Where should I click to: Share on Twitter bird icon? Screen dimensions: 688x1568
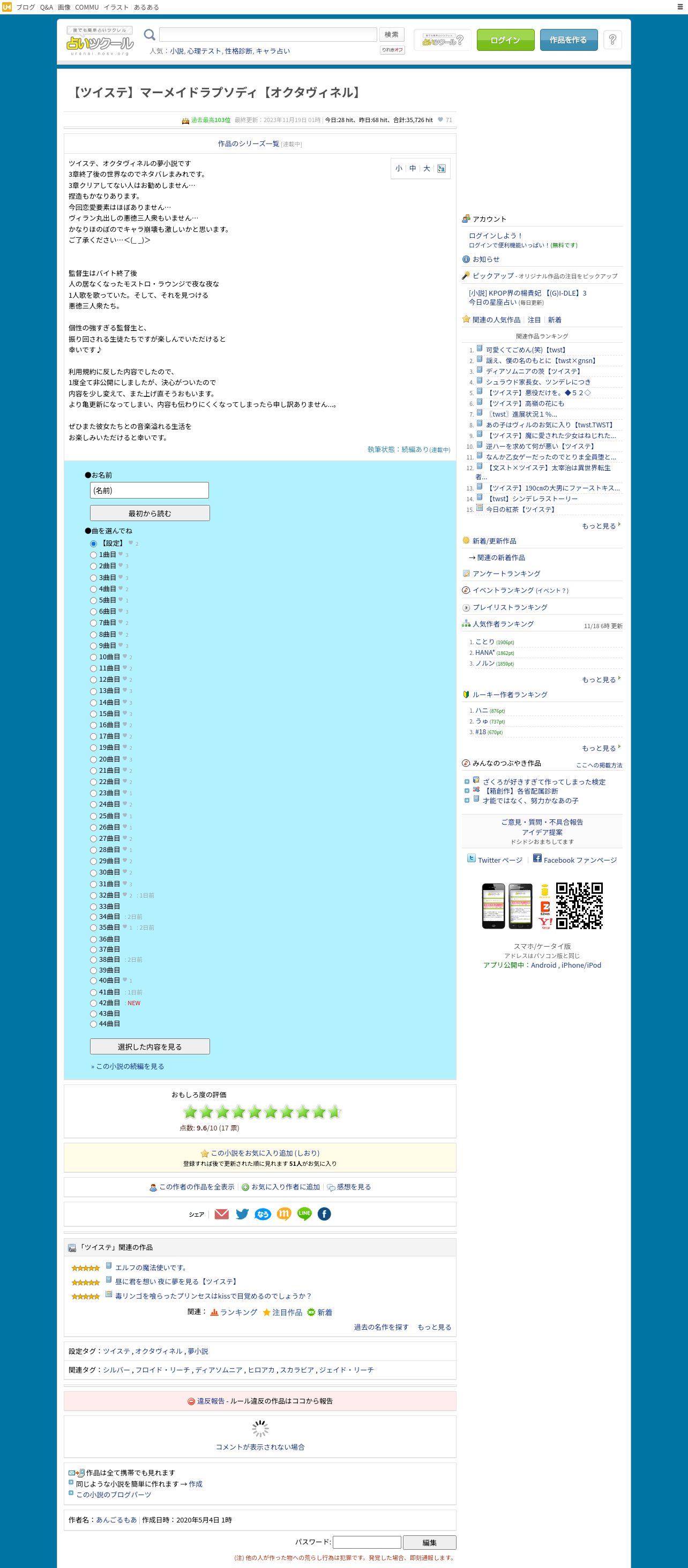coord(242,1213)
